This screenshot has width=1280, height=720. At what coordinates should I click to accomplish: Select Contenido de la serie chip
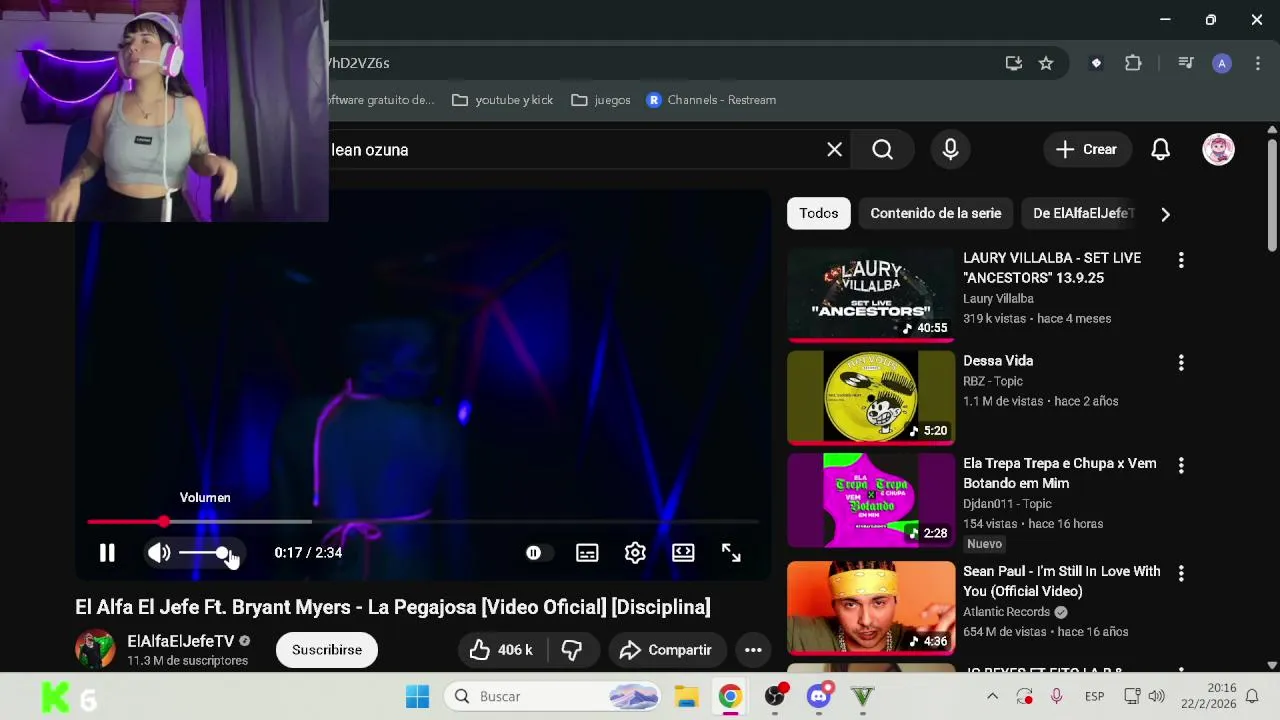pyautogui.click(x=935, y=213)
